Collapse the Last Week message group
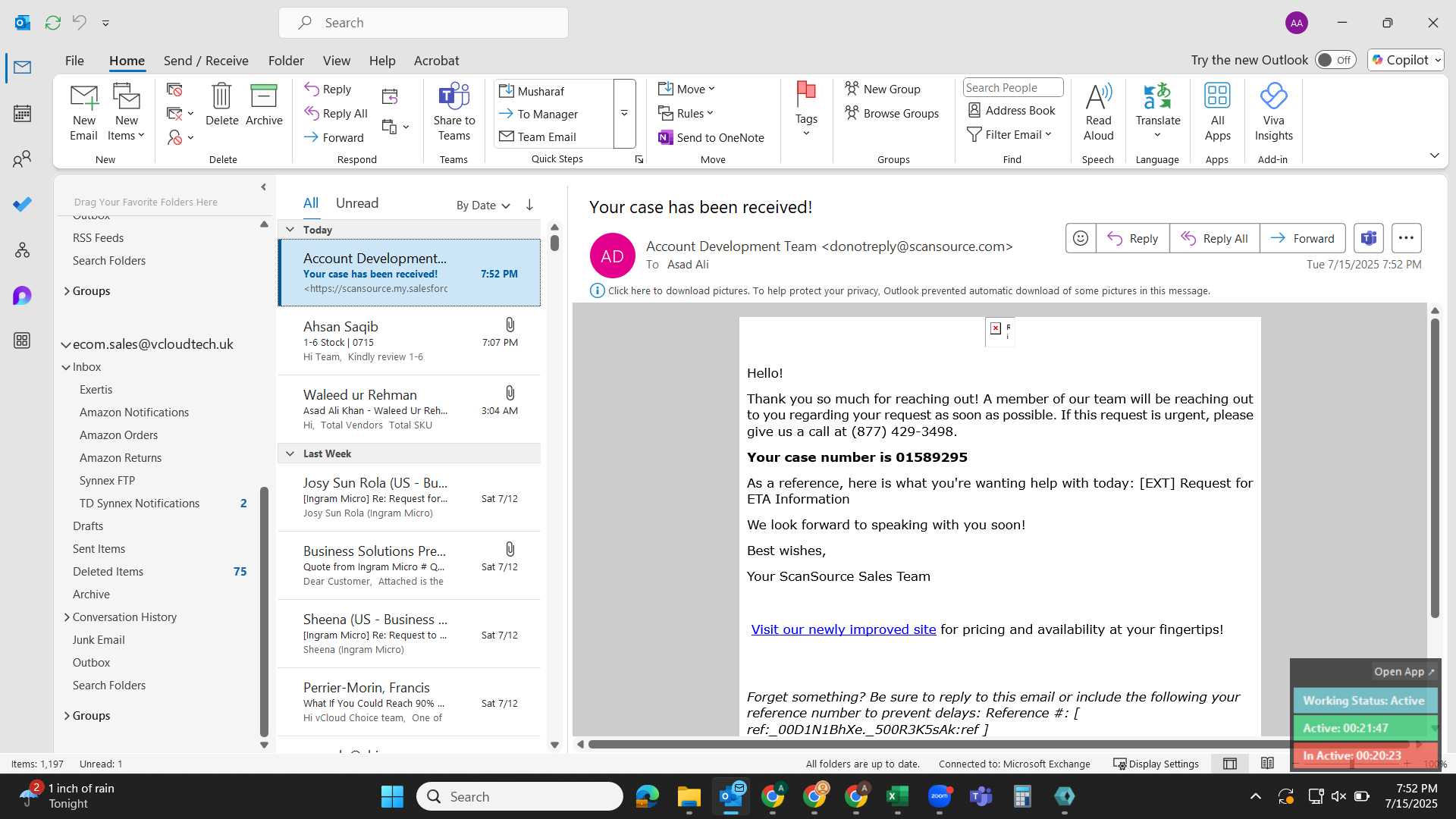This screenshot has width=1456, height=819. click(290, 453)
